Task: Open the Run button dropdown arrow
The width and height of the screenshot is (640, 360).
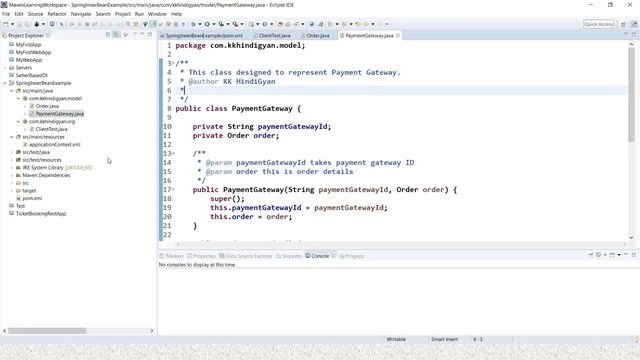Action: [213, 24]
